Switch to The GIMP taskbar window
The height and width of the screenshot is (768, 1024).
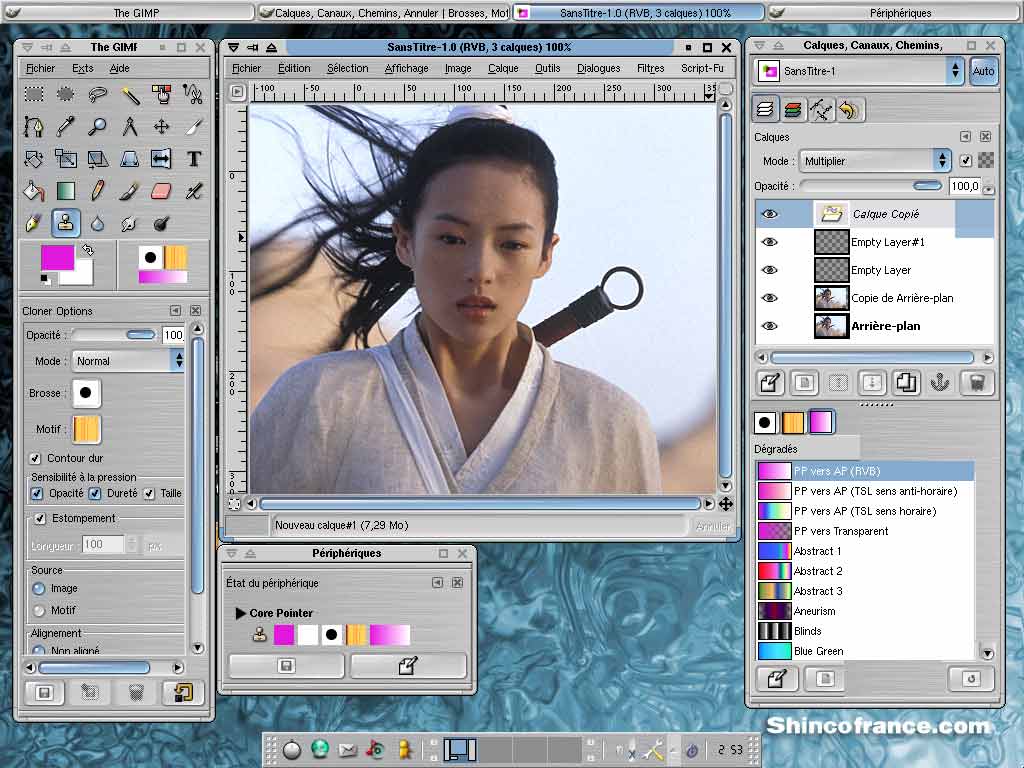(x=128, y=12)
